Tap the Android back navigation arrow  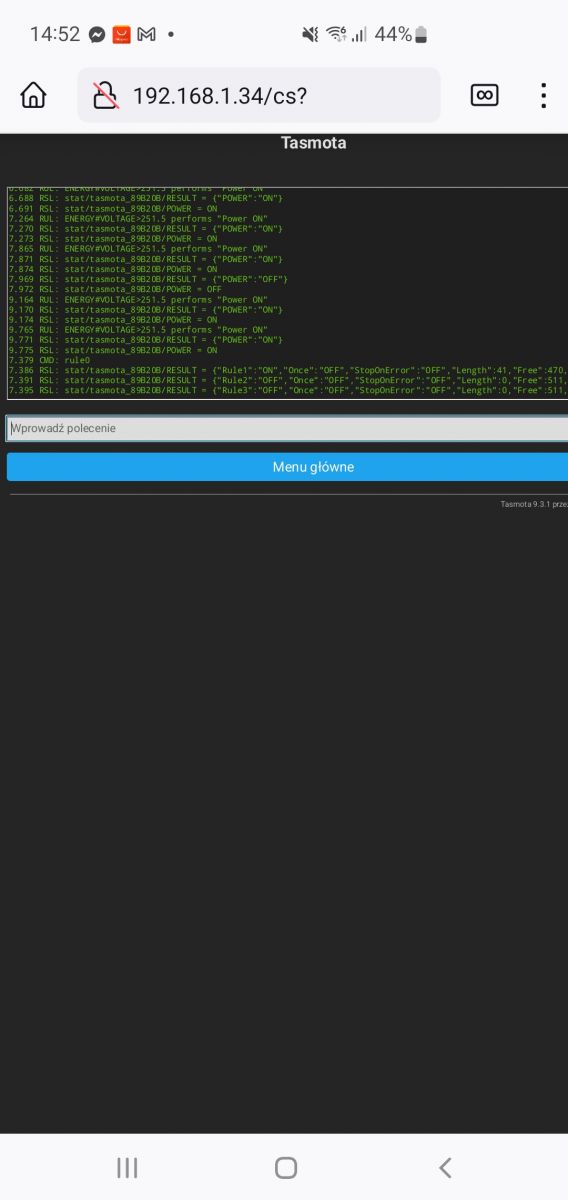tap(446, 1167)
